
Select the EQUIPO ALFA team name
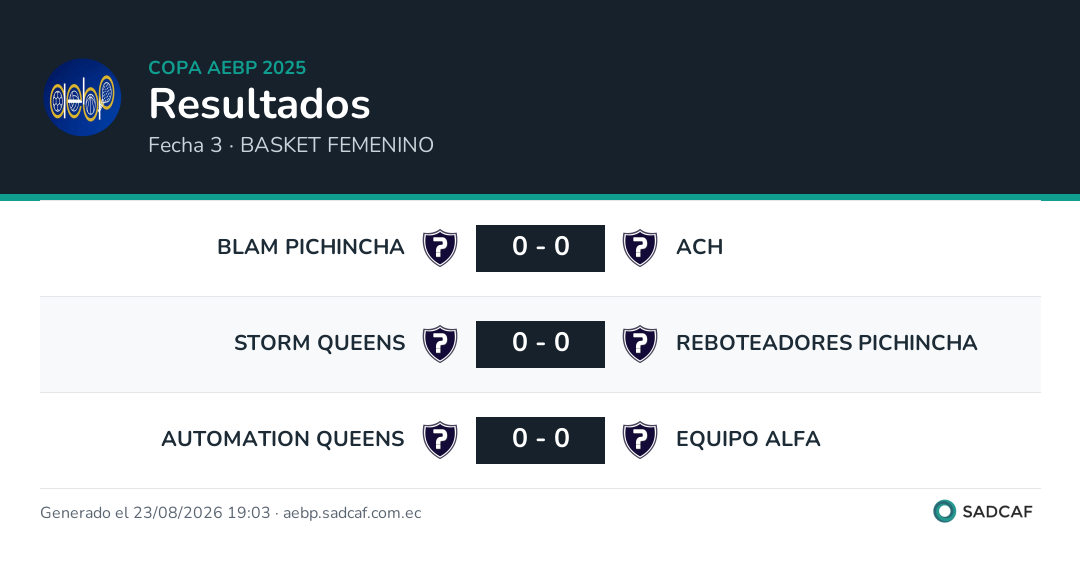(x=748, y=439)
